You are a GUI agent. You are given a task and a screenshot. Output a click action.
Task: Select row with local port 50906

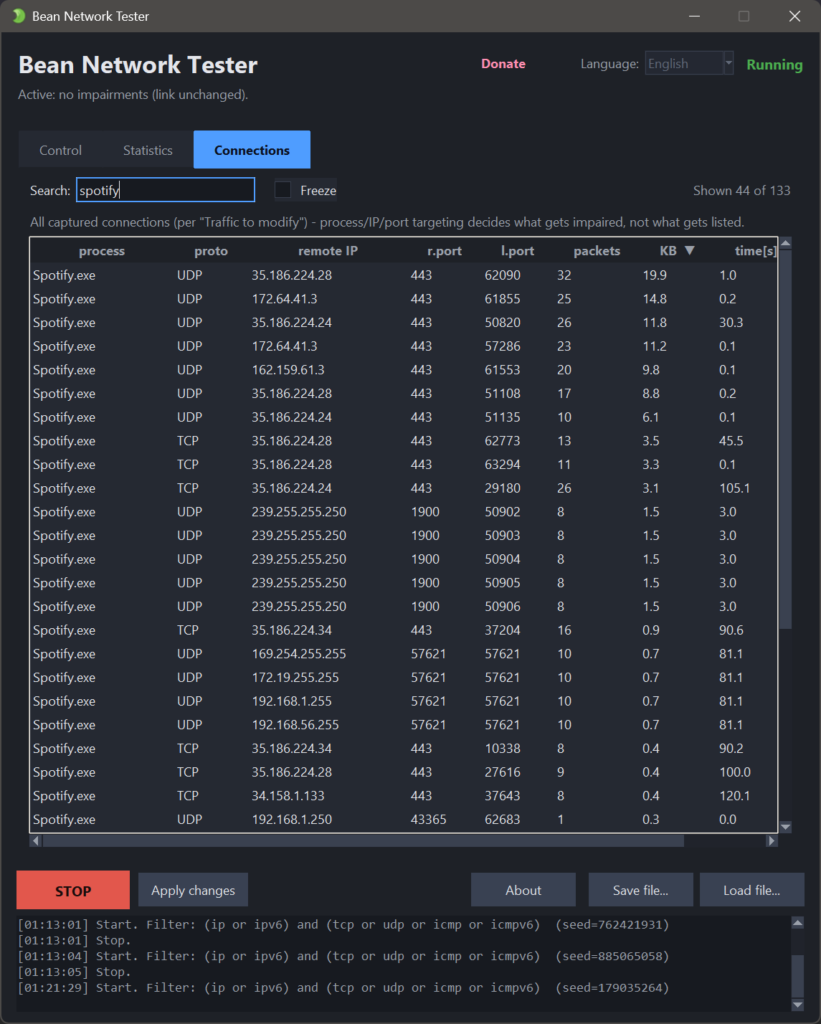point(404,606)
